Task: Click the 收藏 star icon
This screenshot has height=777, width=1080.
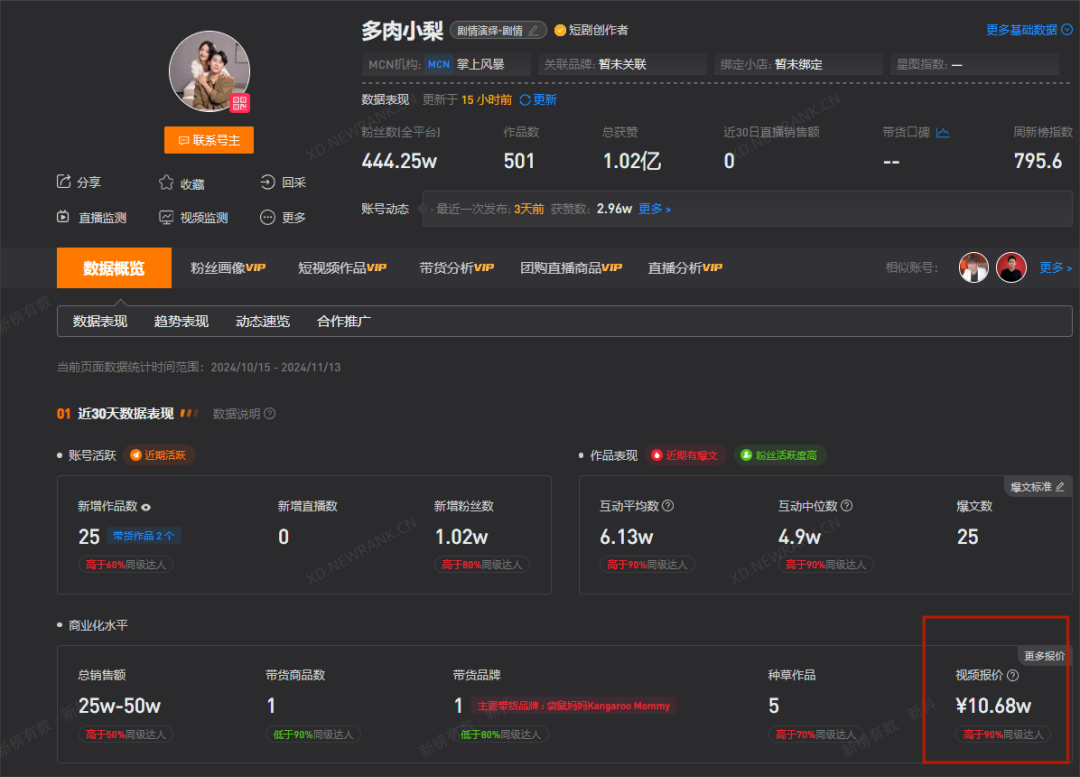Action: click(x=166, y=183)
